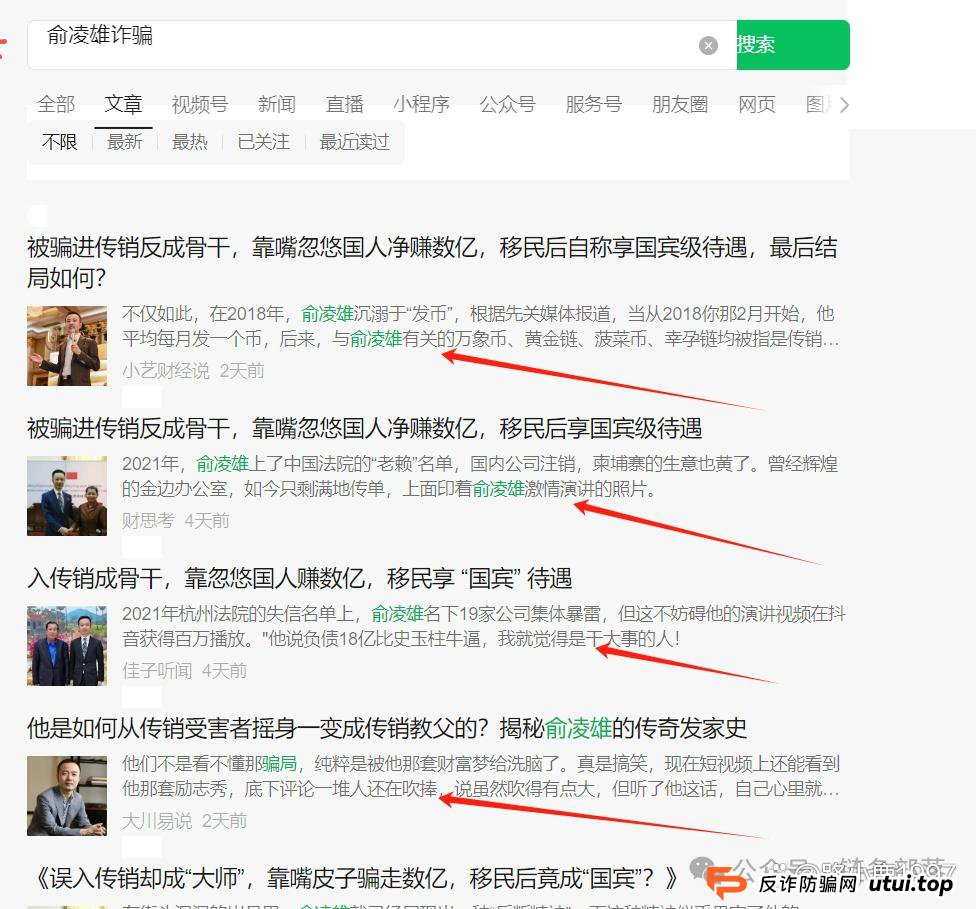Image resolution: width=976 pixels, height=909 pixels.
Task: Filter results to 已关注
Action: (x=263, y=142)
